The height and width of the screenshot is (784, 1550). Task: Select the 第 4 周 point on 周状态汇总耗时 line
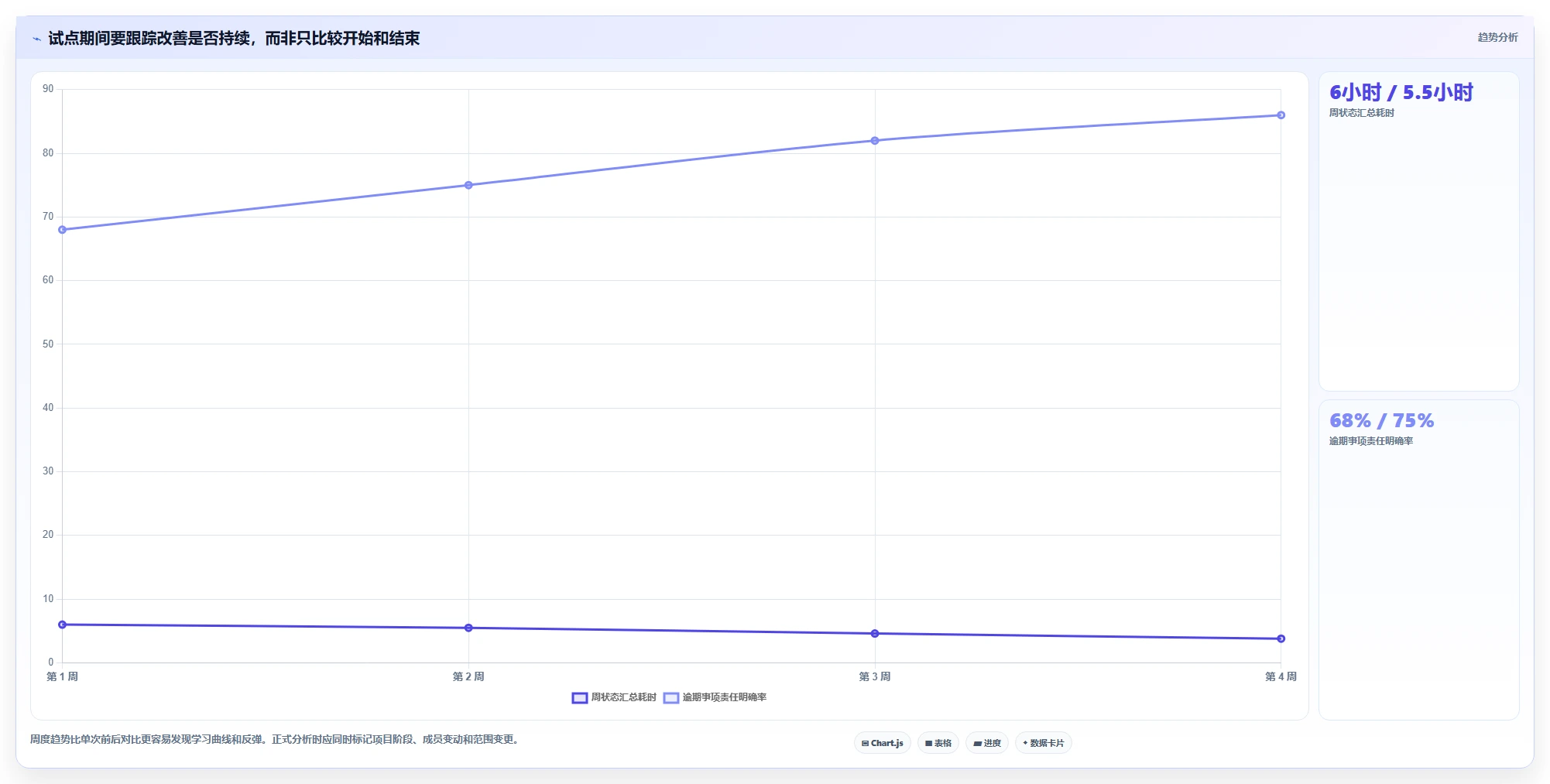point(1281,638)
